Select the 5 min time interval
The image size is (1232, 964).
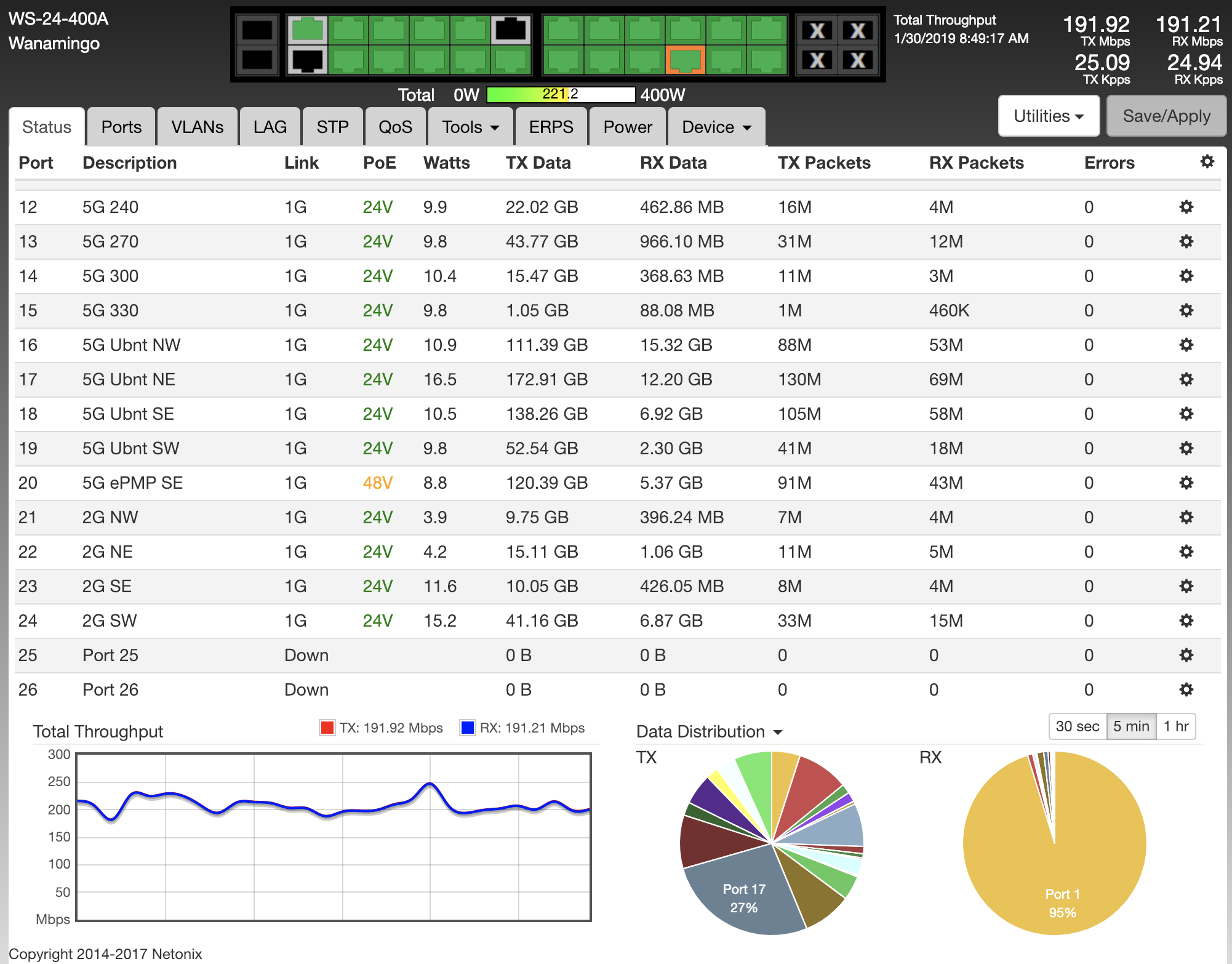[1130, 726]
